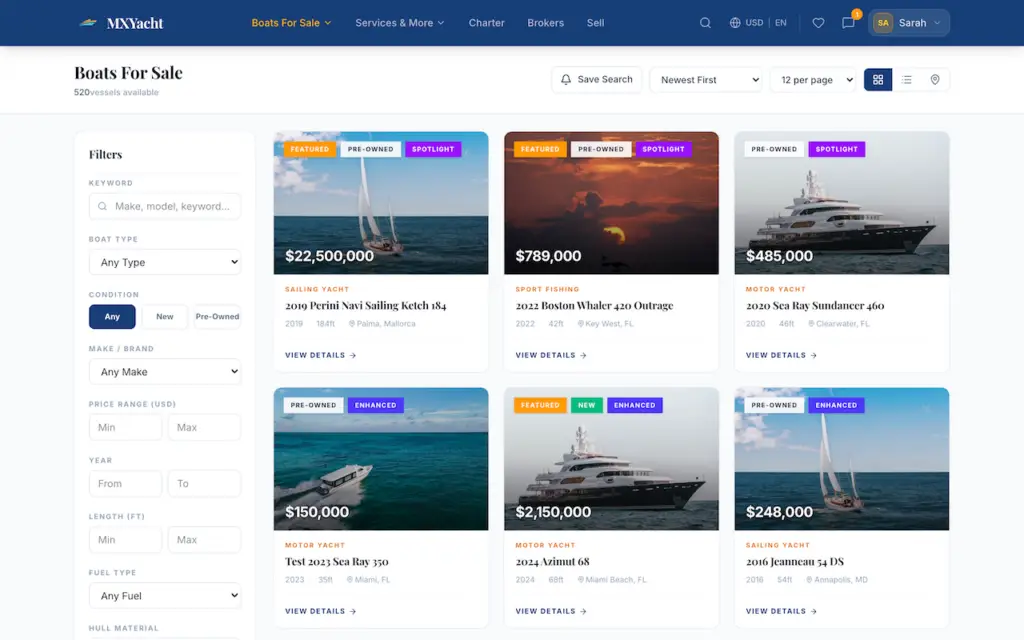This screenshot has height=640, width=1024.
Task: Open $789,000 sunset boat photo
Action: click(x=611, y=203)
